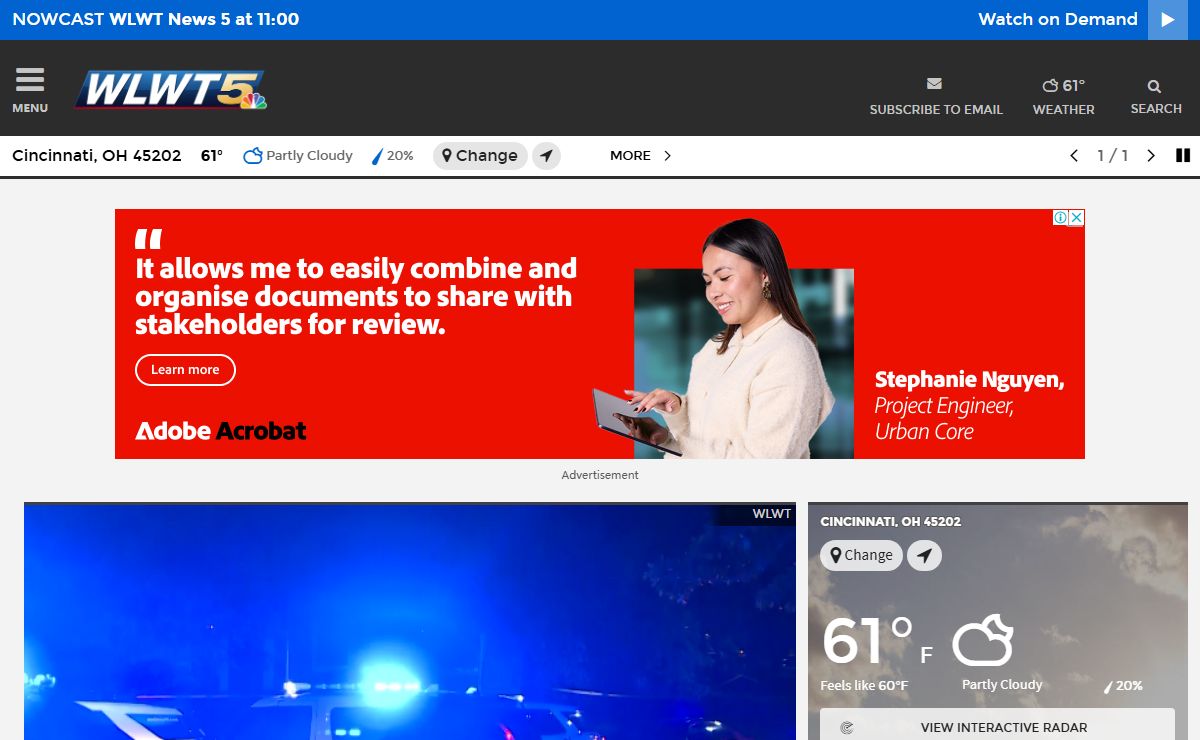The image size is (1200, 740).
Task: Click Change button in weather widget
Action: point(861,555)
